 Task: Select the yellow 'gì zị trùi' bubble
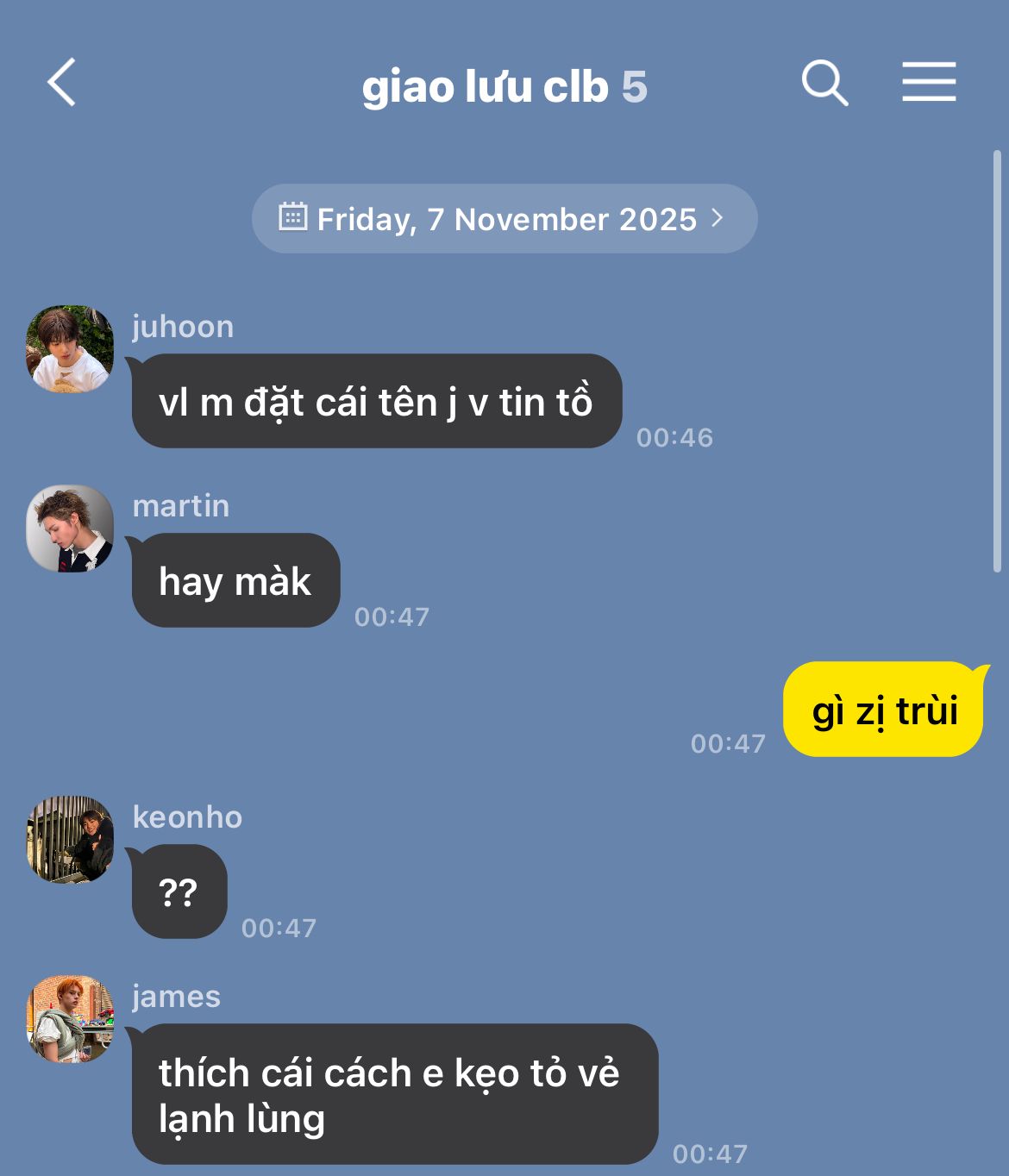pyautogui.click(x=884, y=709)
